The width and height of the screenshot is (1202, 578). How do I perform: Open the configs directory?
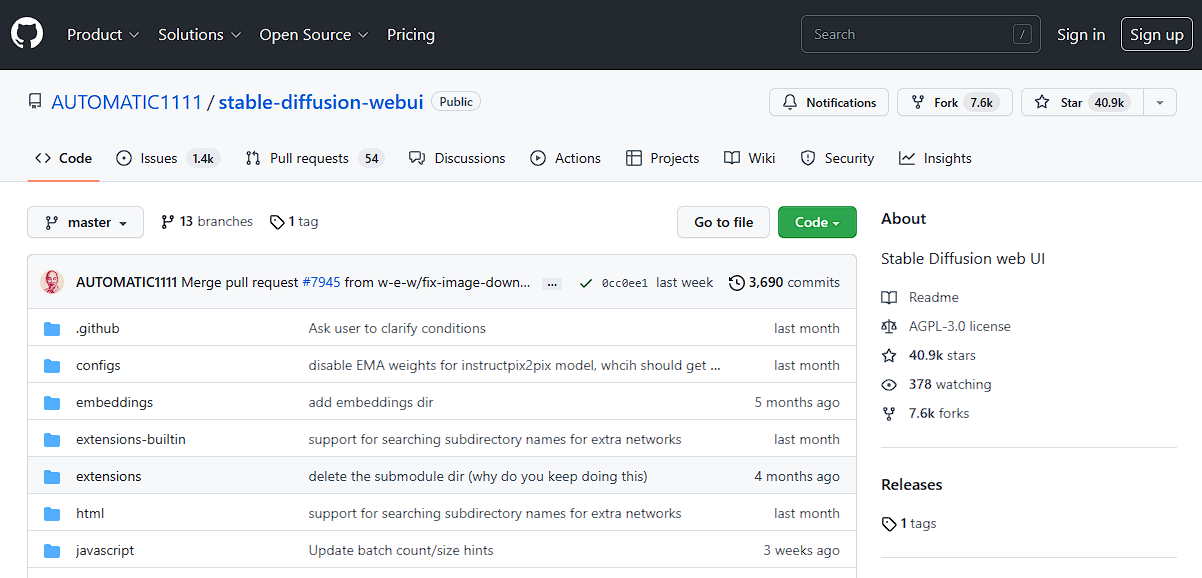point(98,365)
